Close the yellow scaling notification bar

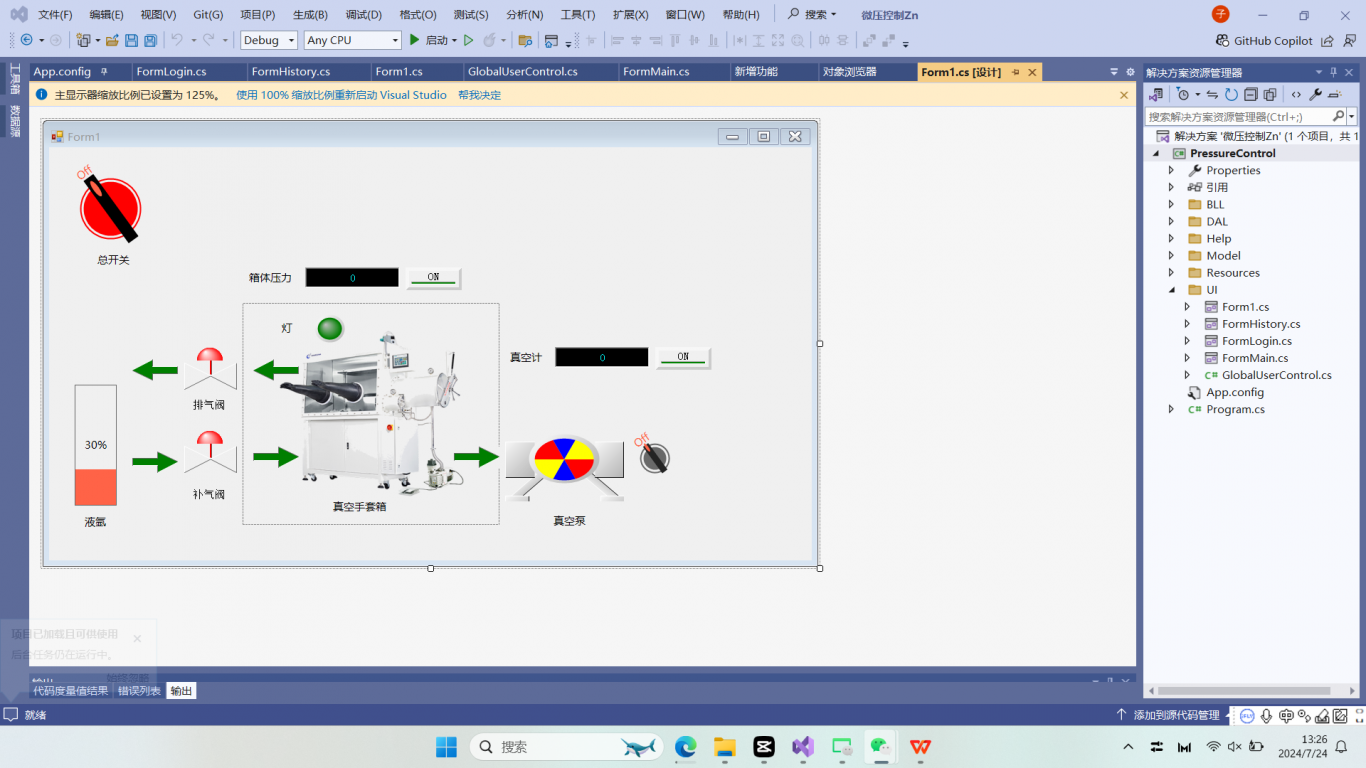(1124, 95)
